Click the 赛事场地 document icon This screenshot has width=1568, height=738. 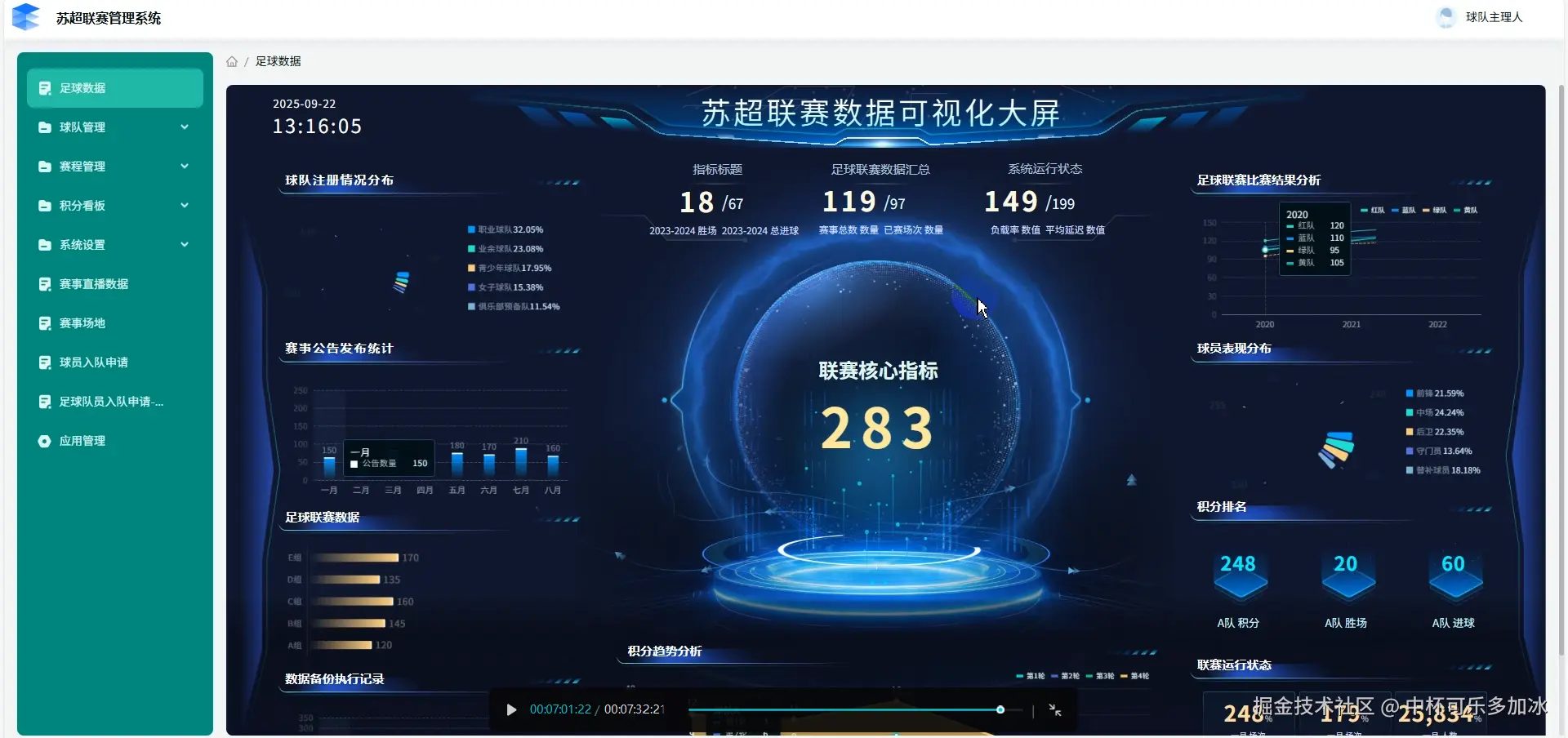(x=45, y=323)
